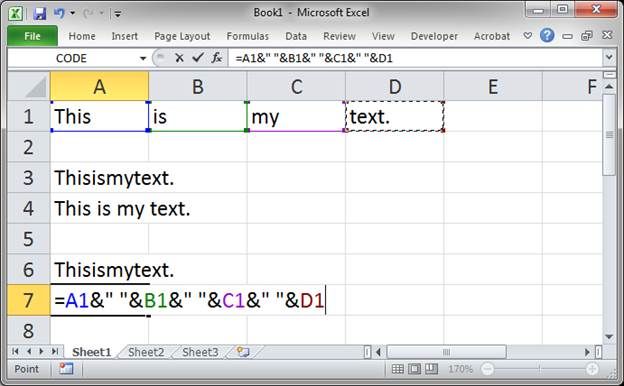624x386 pixels.
Task: Zoom out with the minus button
Action: coord(487,369)
